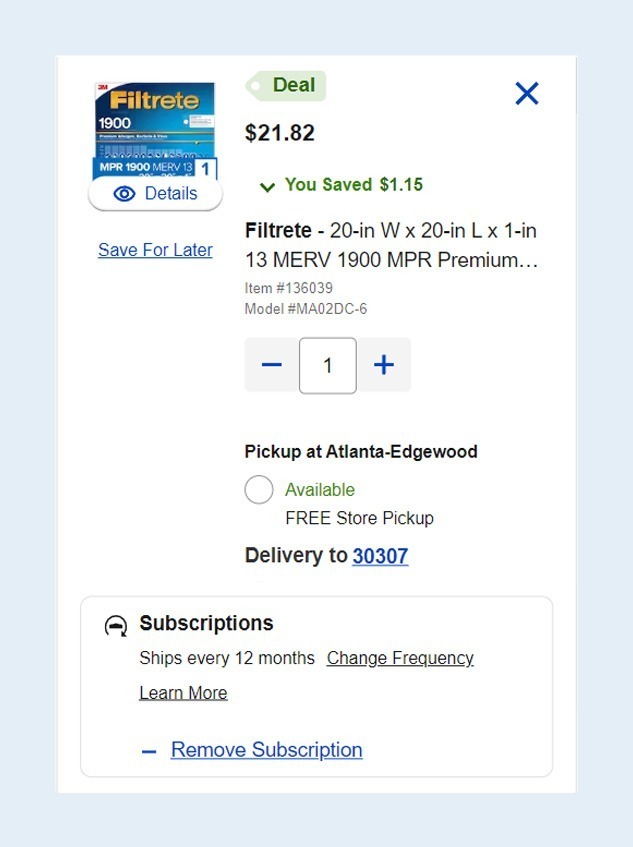Click the green Deal tag badge
The width and height of the screenshot is (633, 847).
pyautogui.click(x=285, y=85)
